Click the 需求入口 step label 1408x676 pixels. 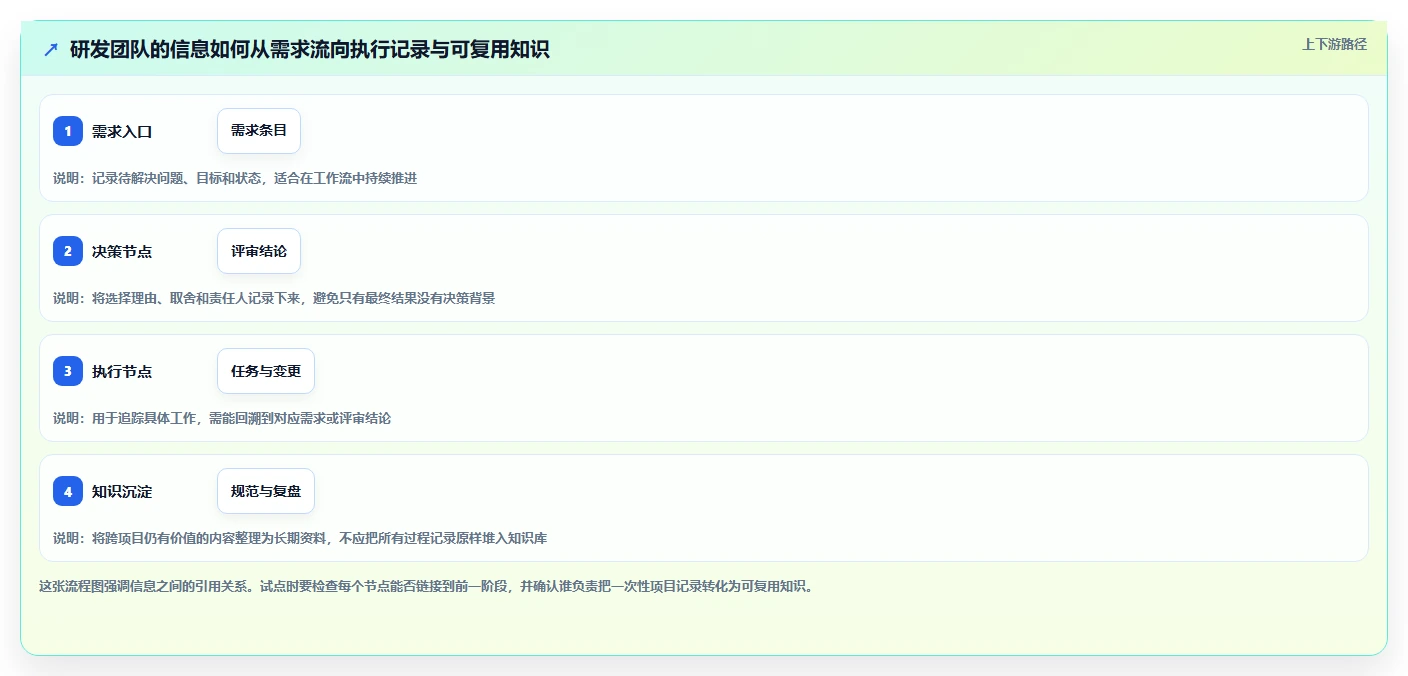(122, 131)
